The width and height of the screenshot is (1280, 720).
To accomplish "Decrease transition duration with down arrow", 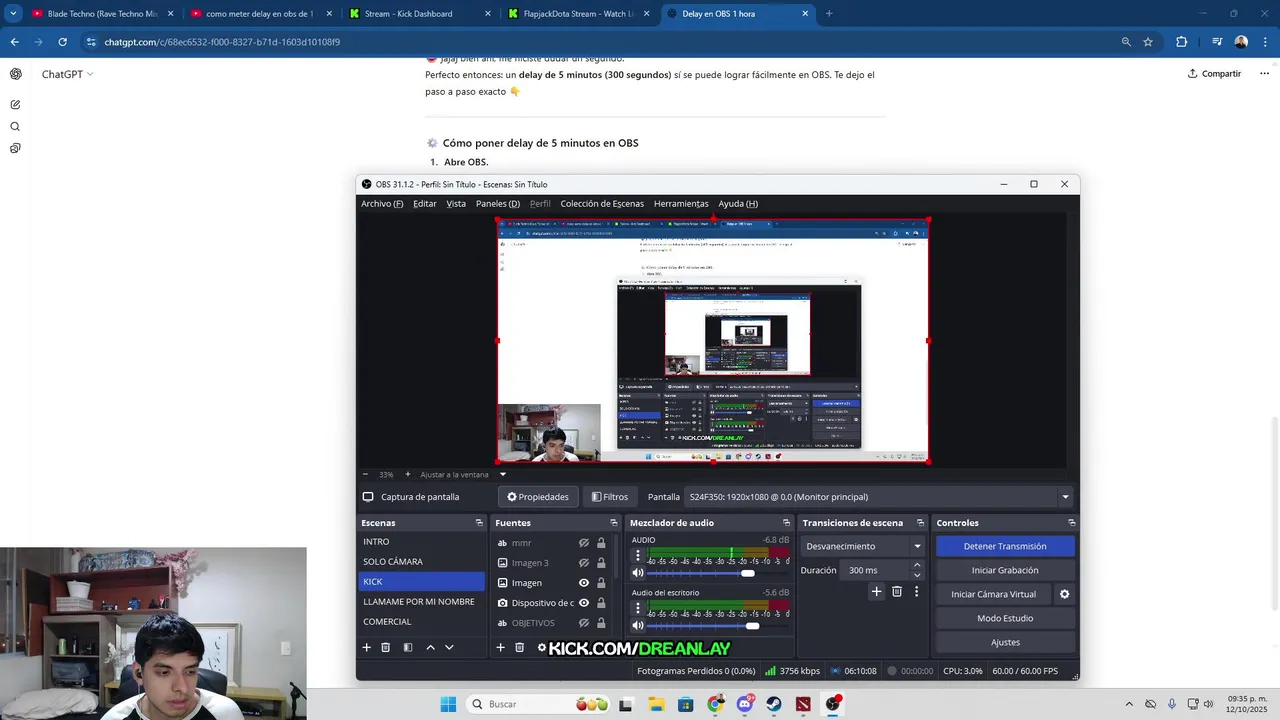I will [917, 575].
